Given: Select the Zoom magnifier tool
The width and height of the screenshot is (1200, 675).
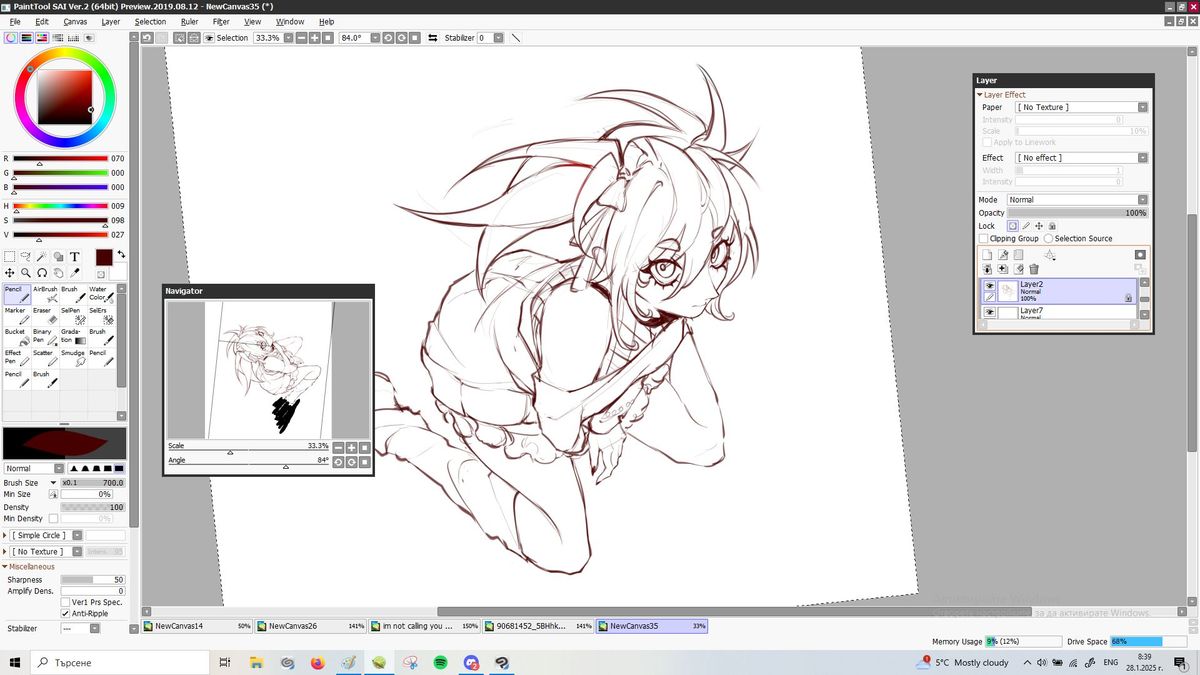Looking at the screenshot, I should pyautogui.click(x=26, y=272).
